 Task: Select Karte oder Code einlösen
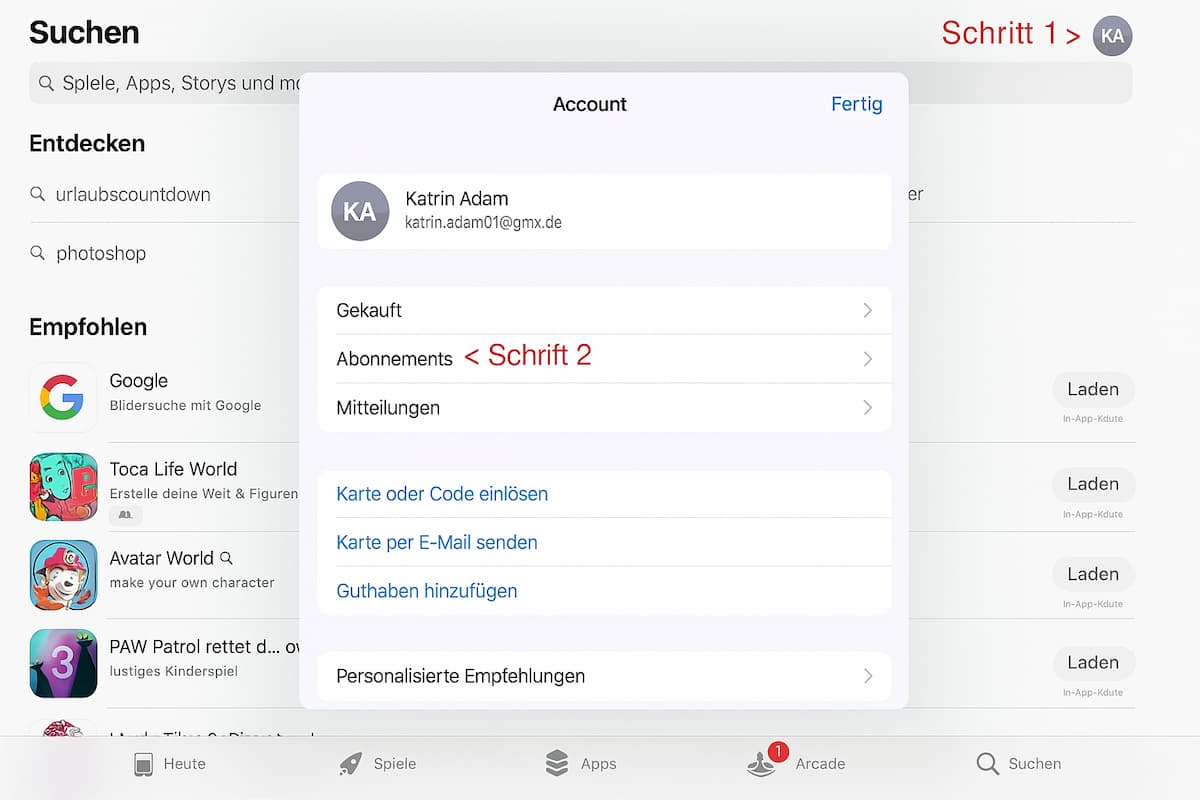442,493
